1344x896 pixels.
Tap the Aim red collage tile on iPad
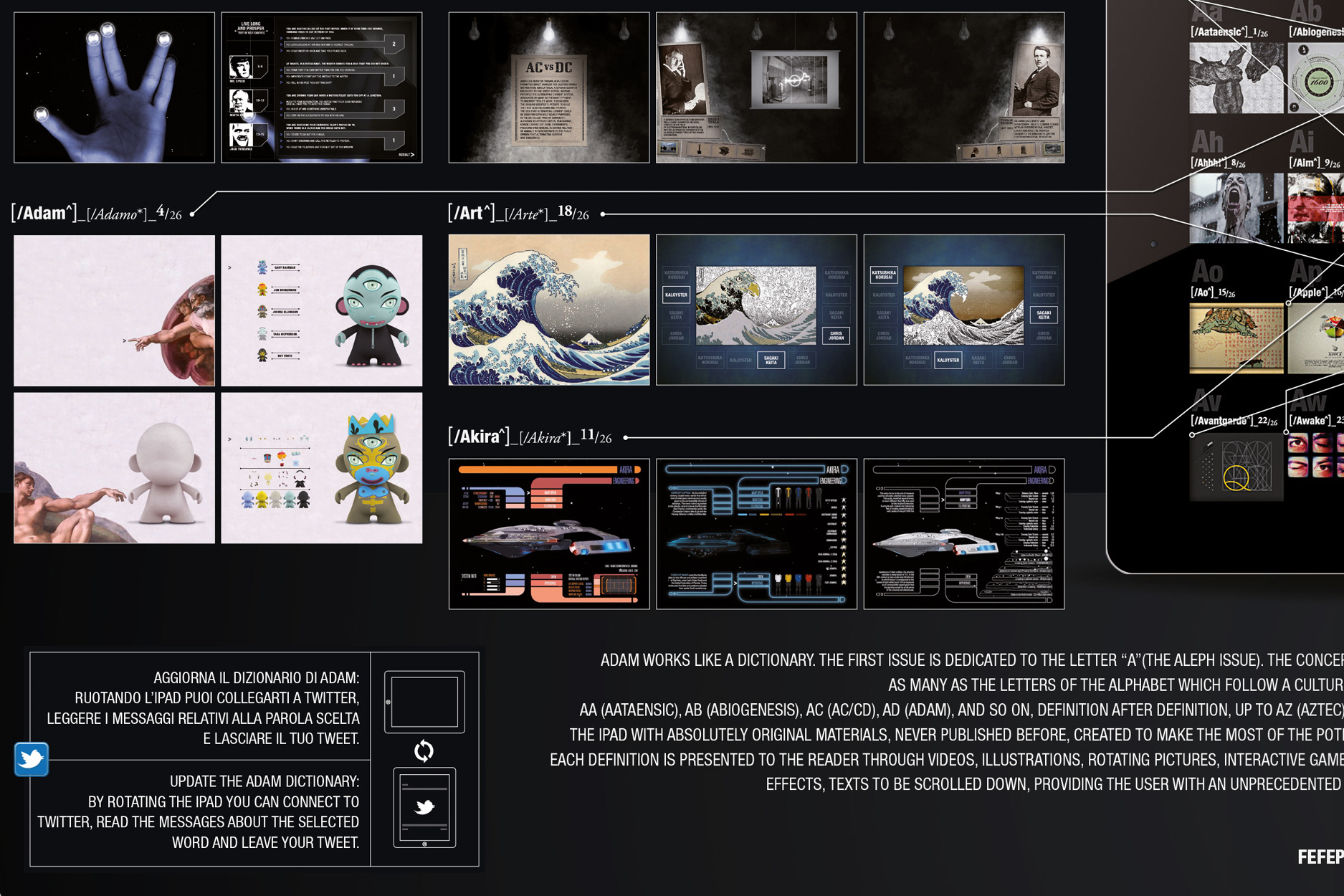tap(1316, 208)
